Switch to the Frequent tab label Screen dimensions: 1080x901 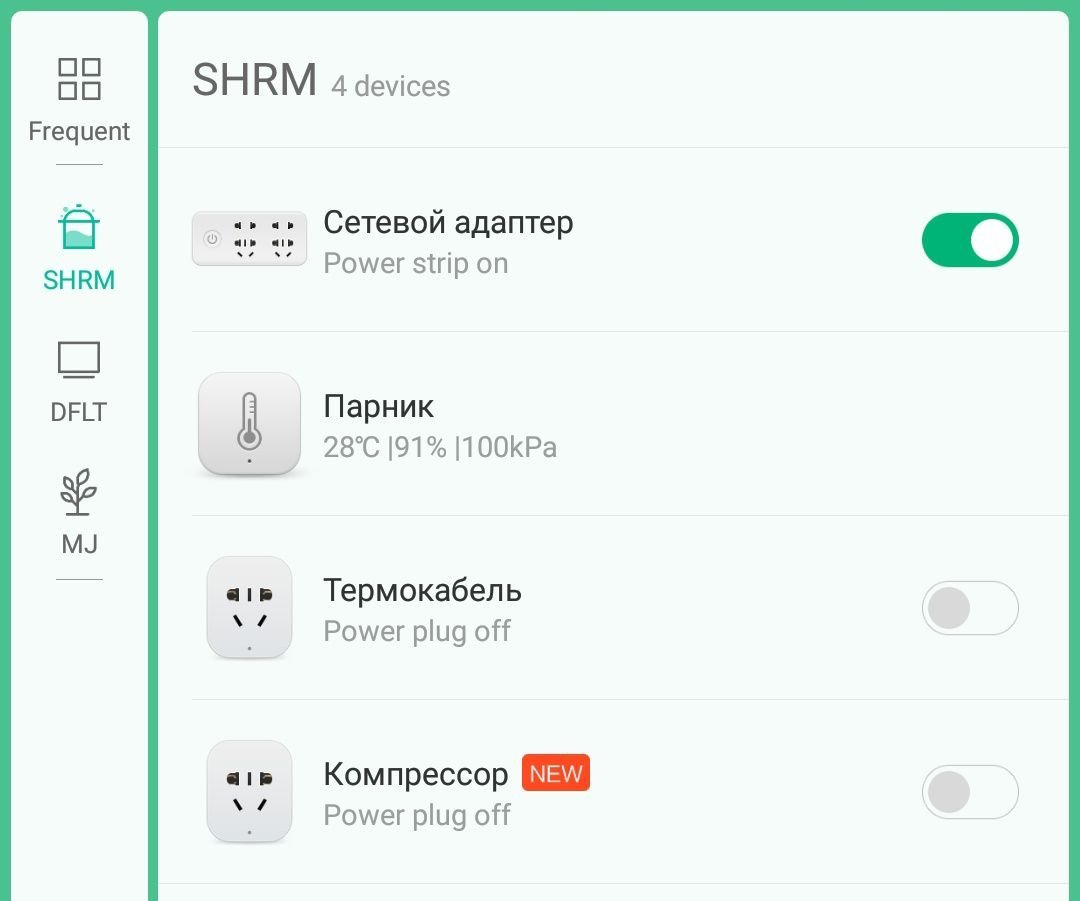(x=79, y=131)
